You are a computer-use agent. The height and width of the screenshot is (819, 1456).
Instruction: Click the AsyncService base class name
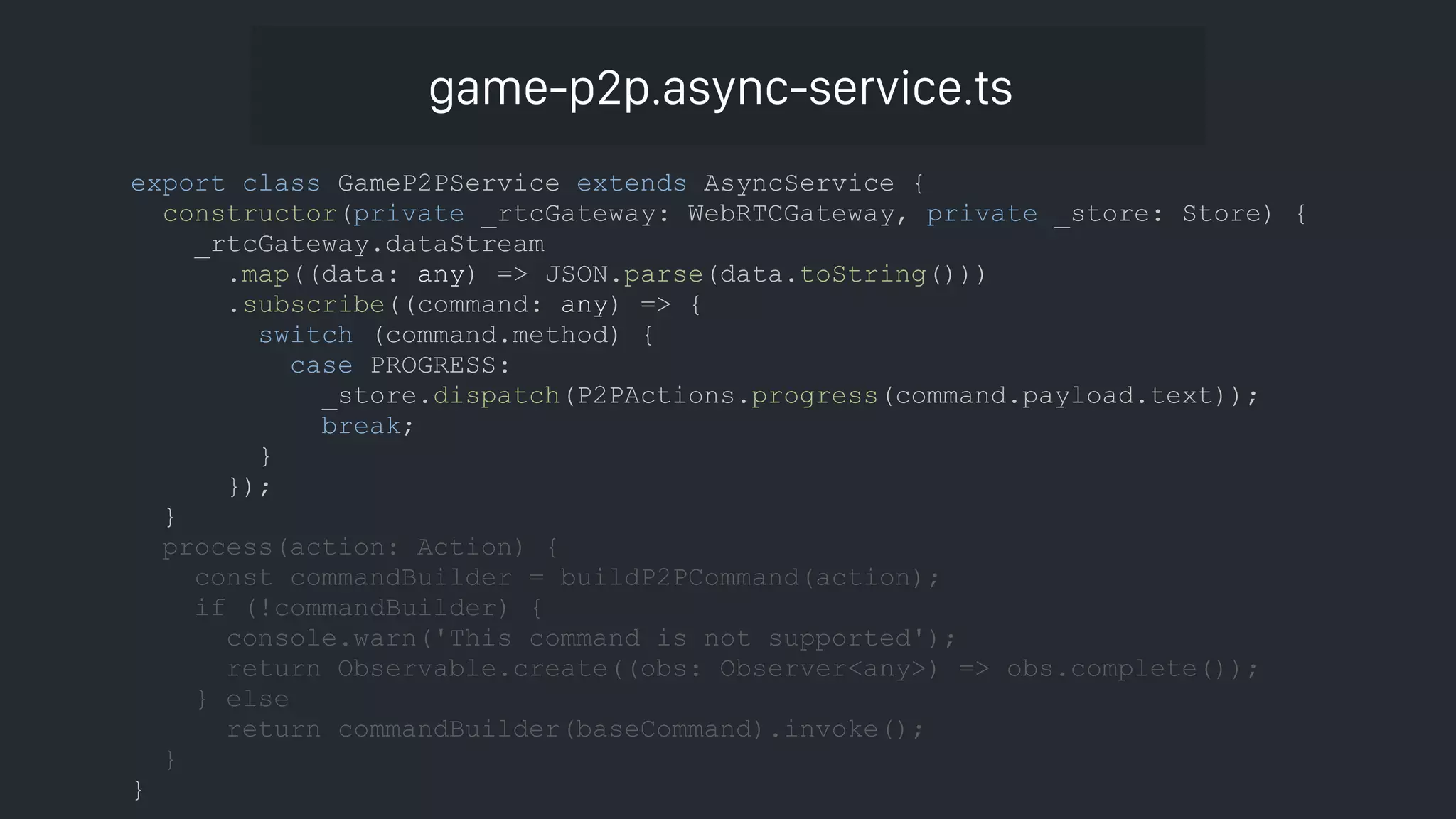click(x=798, y=183)
